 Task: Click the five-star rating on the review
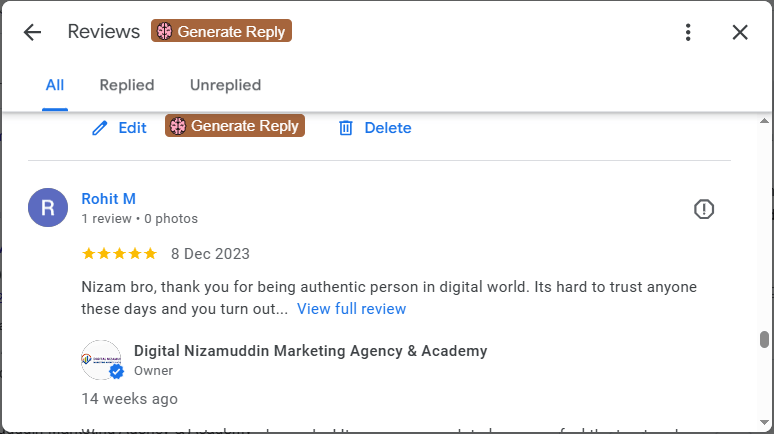point(119,254)
